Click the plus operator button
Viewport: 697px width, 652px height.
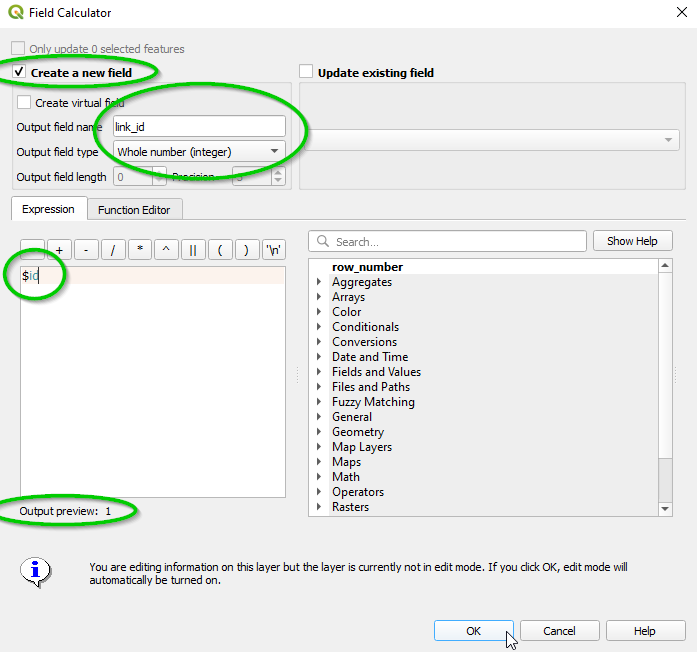click(x=60, y=250)
